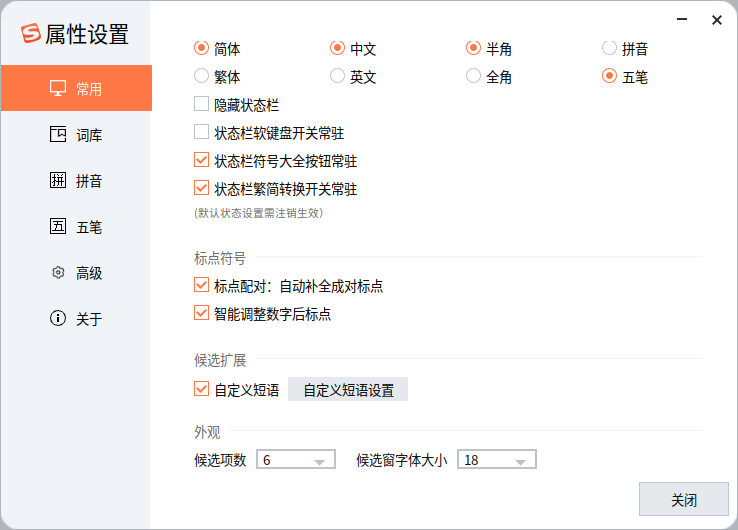Click the 高级 gear icon
Viewport: 738px width, 530px height.
click(58, 272)
